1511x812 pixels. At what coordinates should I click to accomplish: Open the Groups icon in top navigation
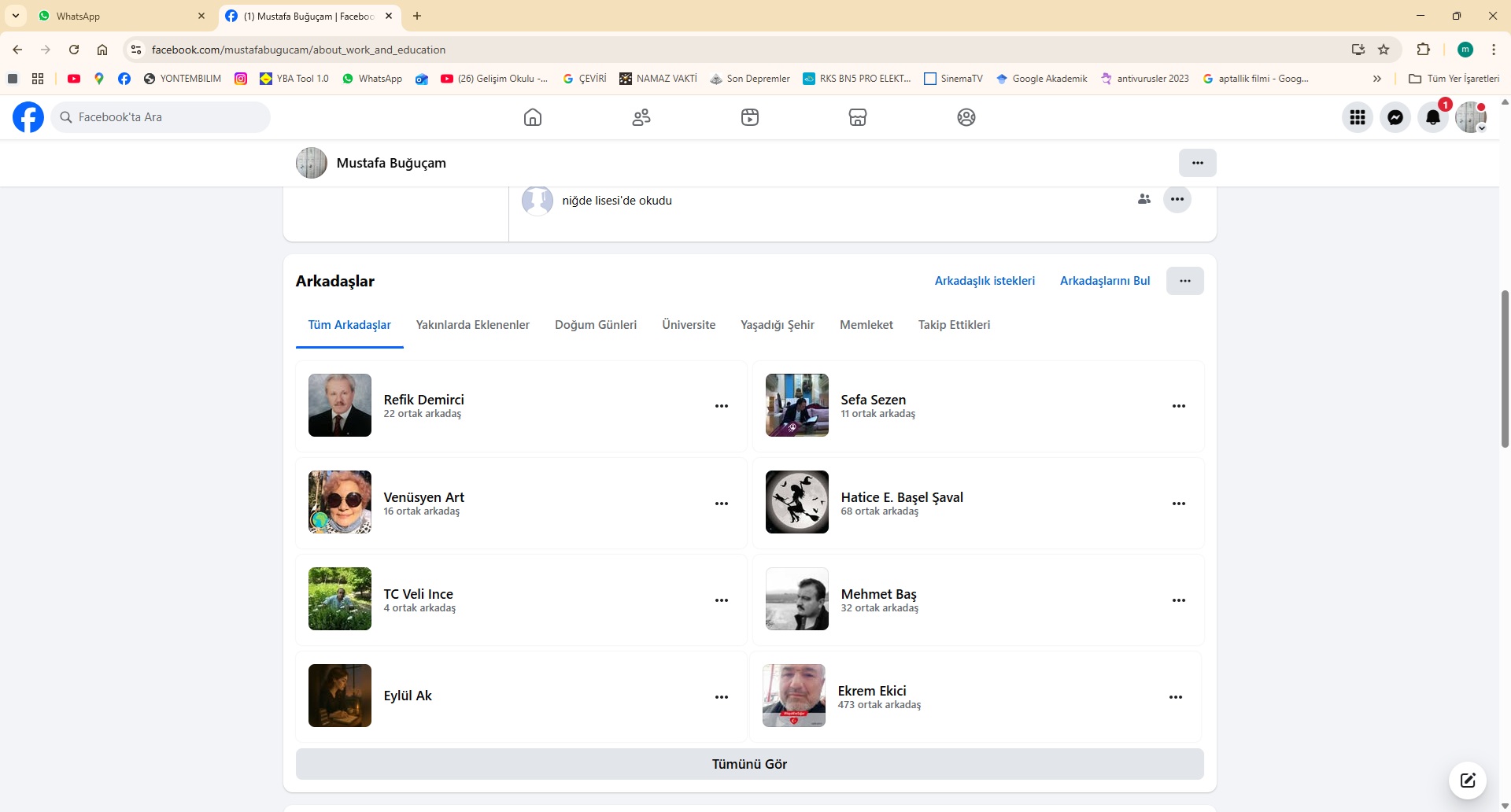click(x=966, y=117)
